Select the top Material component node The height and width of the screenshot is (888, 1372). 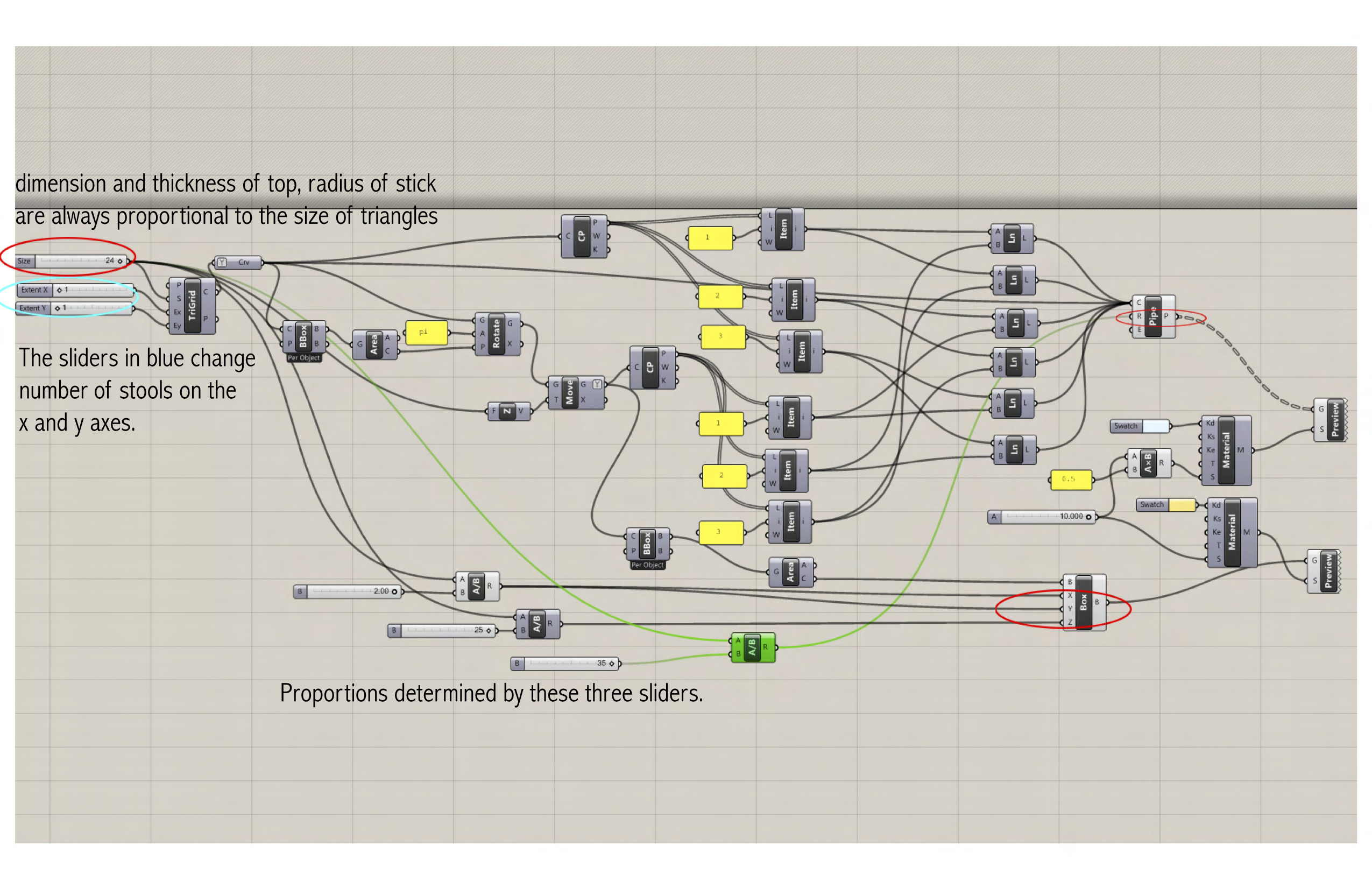point(1226,450)
